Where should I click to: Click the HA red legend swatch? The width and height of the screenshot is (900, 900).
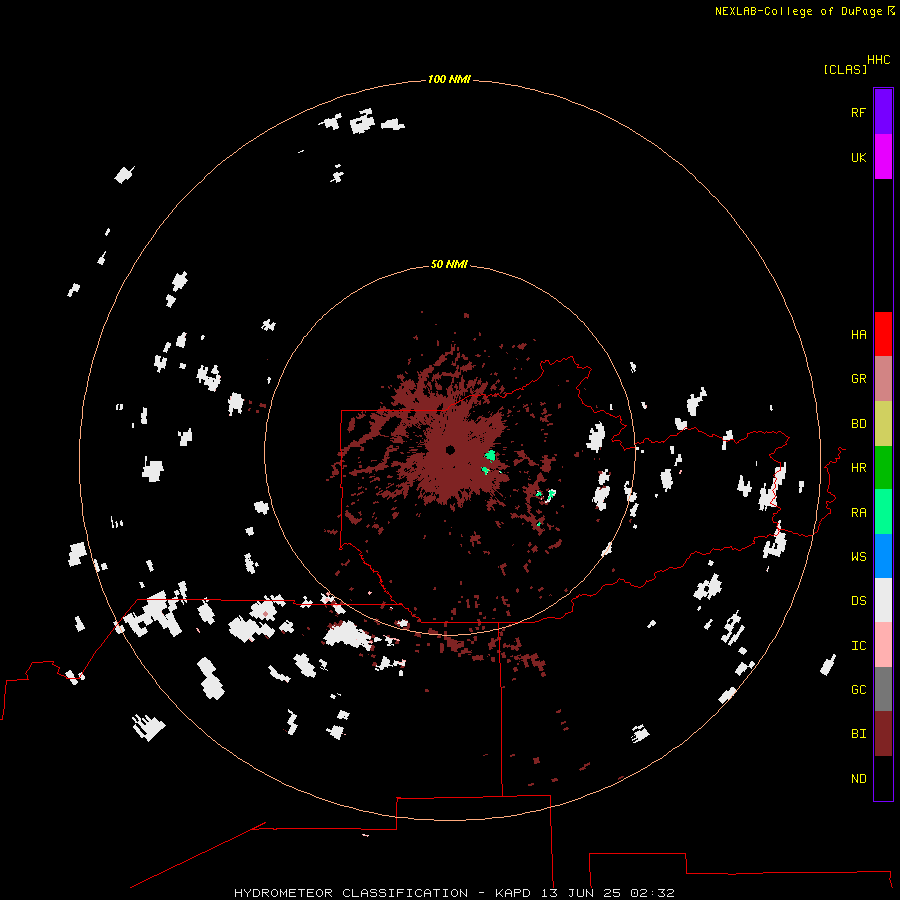click(883, 334)
